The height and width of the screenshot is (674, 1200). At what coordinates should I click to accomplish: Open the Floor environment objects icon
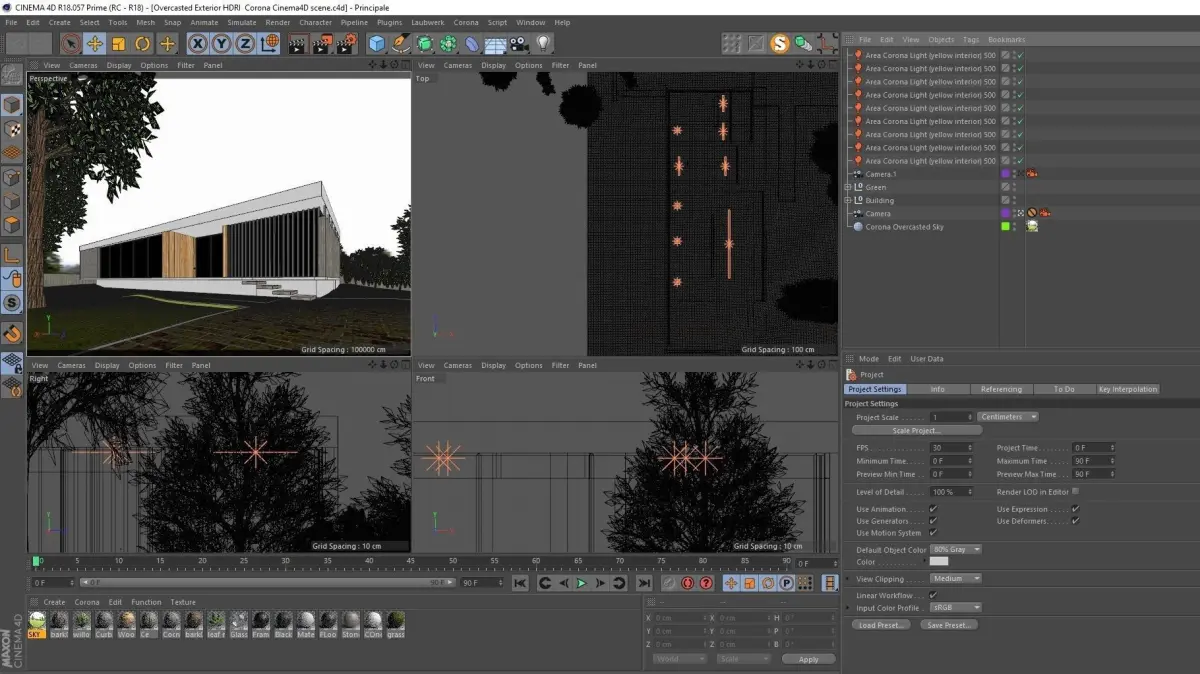click(495, 43)
